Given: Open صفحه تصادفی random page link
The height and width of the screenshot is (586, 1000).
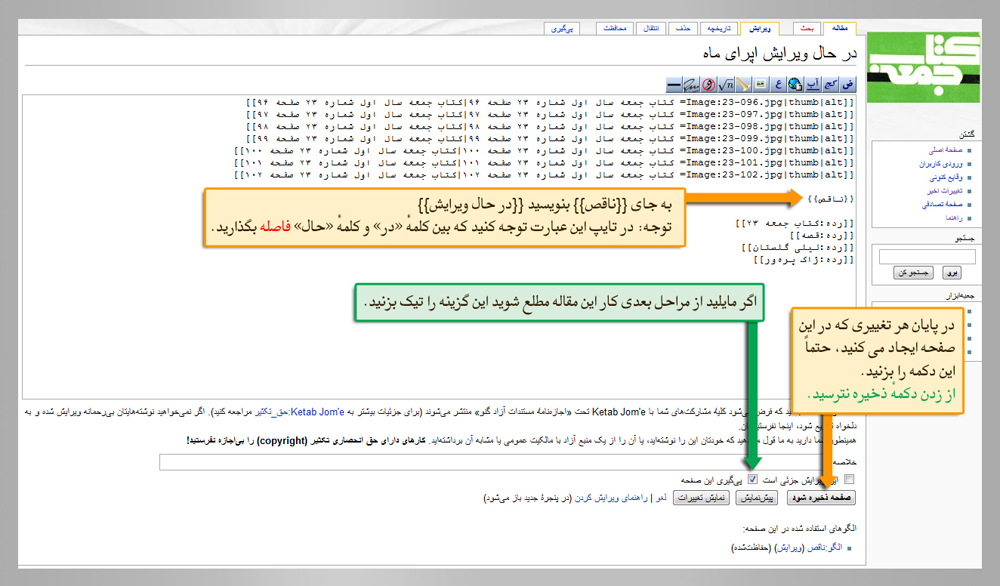Looking at the screenshot, I should pyautogui.click(x=942, y=204).
